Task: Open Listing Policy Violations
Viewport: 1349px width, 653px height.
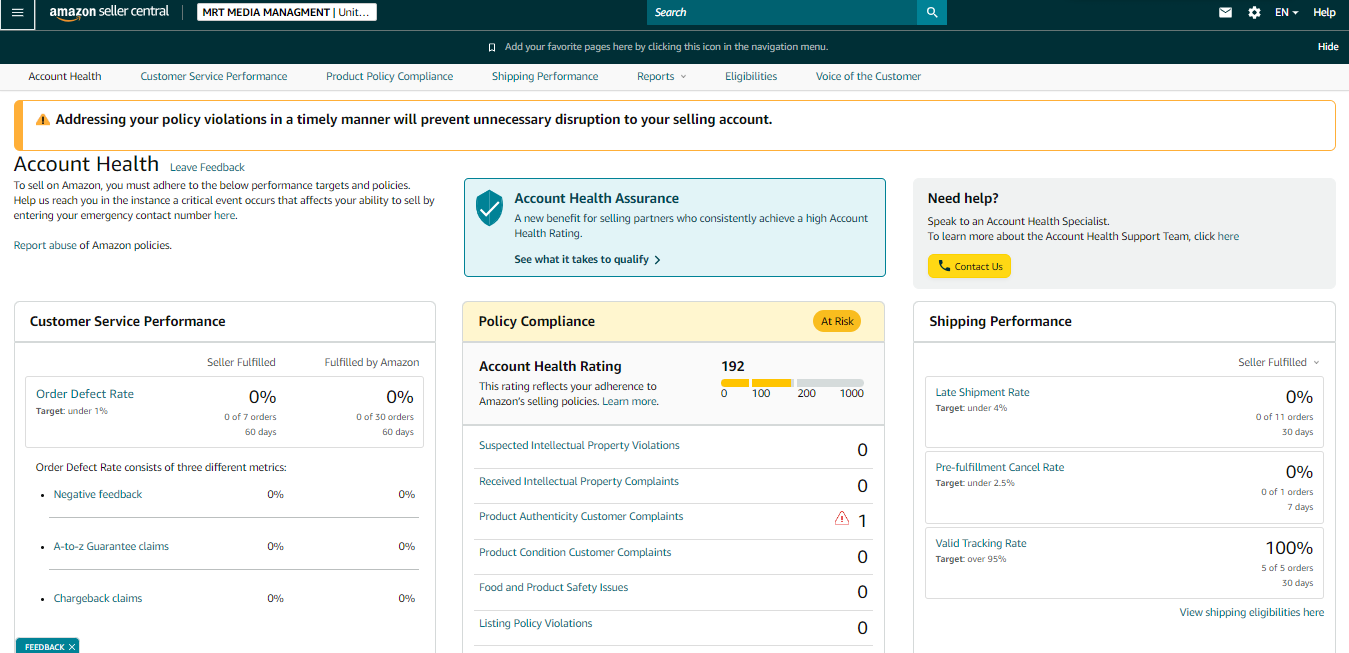Action: point(536,623)
